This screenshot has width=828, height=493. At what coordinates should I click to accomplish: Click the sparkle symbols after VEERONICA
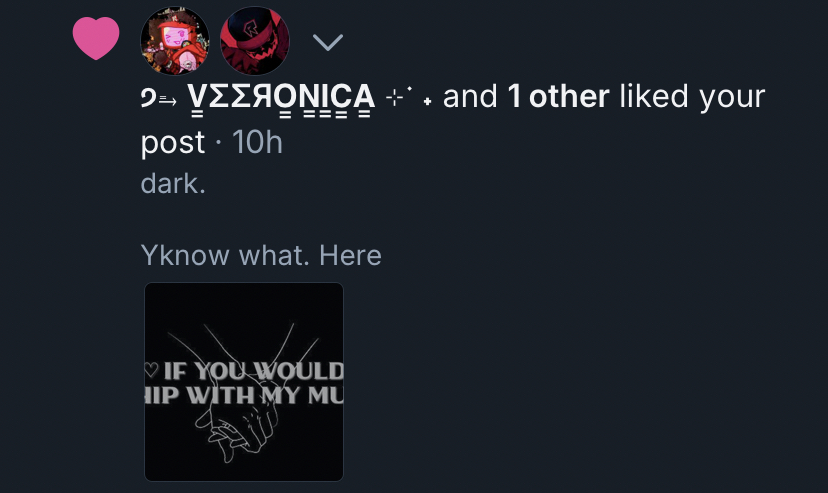tap(409, 97)
